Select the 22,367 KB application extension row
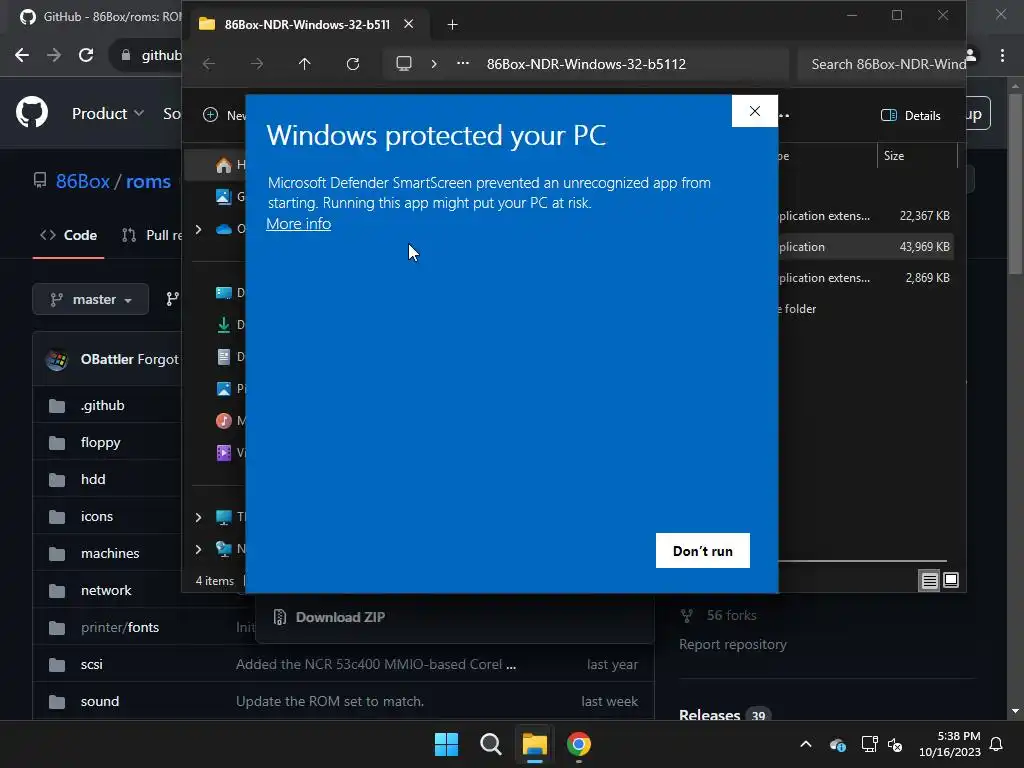 point(864,216)
